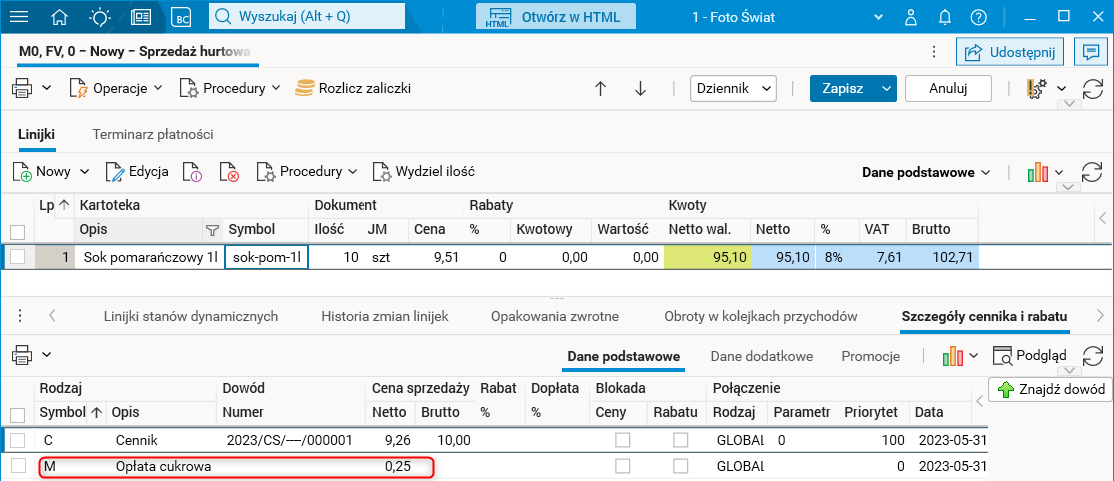Click the Otwórz w HTML button

pos(556,16)
